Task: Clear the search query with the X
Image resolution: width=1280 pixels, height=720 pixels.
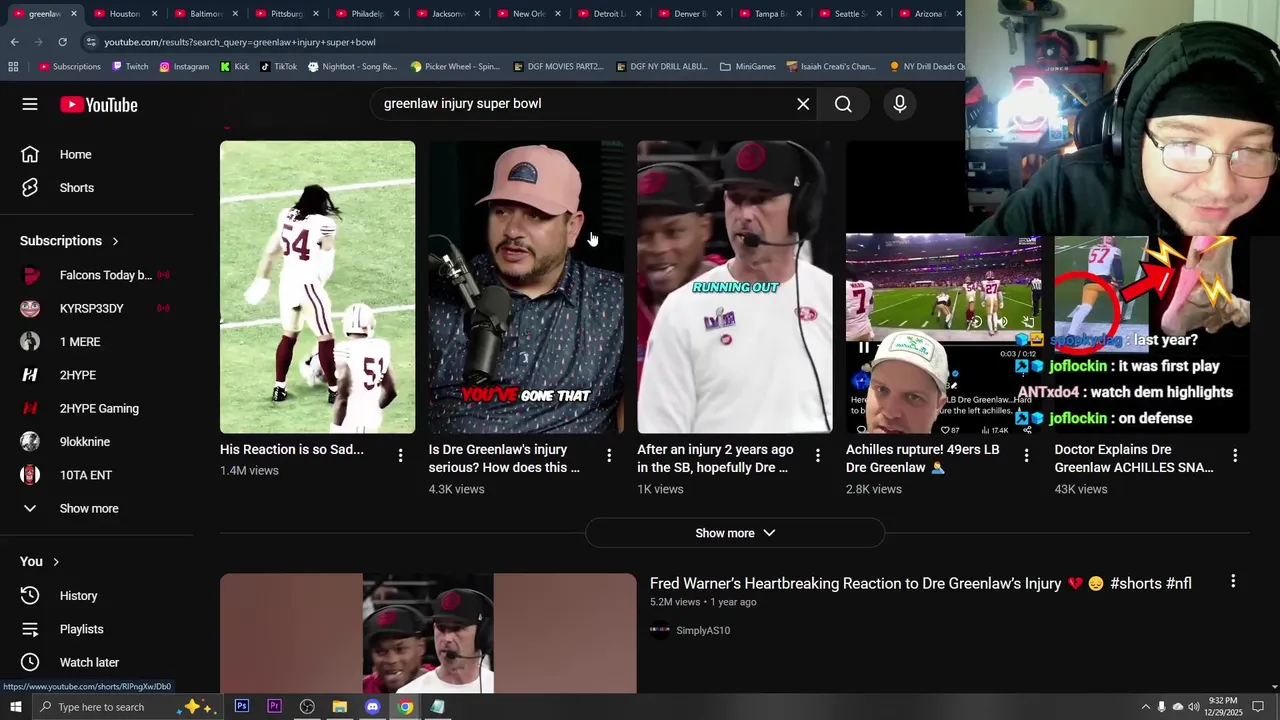Action: (x=803, y=104)
